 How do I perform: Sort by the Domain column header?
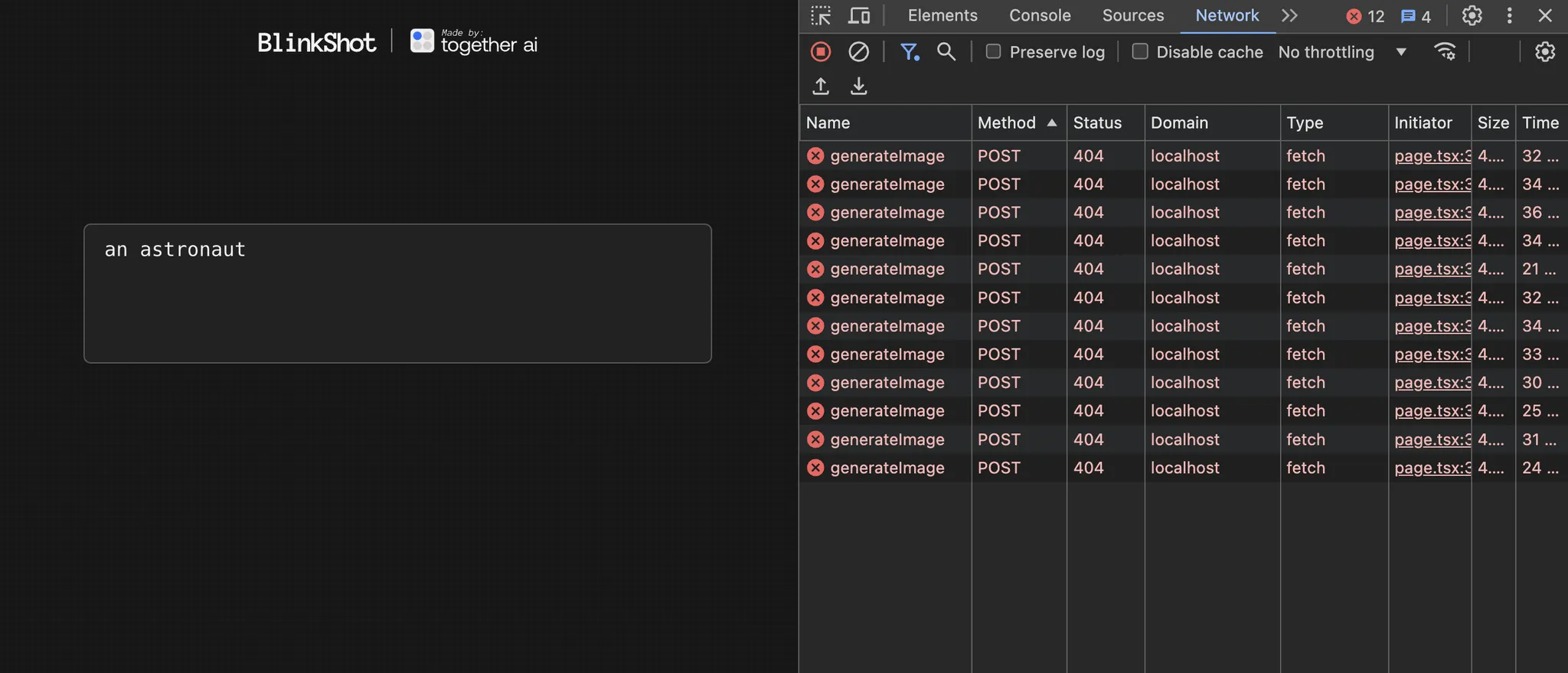click(x=1212, y=123)
